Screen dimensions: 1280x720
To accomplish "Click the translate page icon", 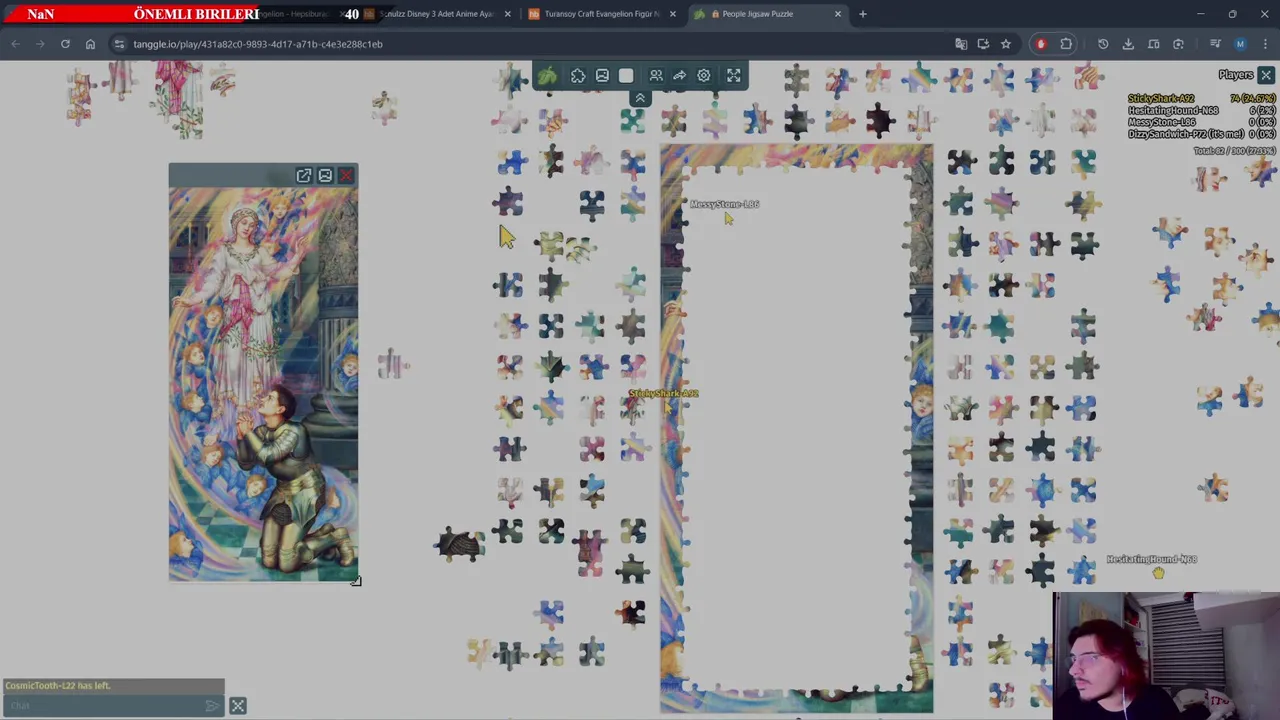I will pyautogui.click(x=961, y=44).
